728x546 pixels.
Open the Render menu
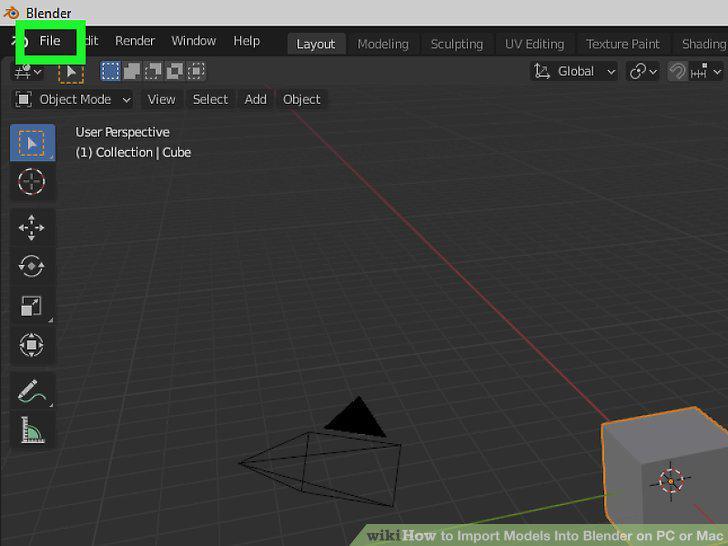pyautogui.click(x=135, y=41)
